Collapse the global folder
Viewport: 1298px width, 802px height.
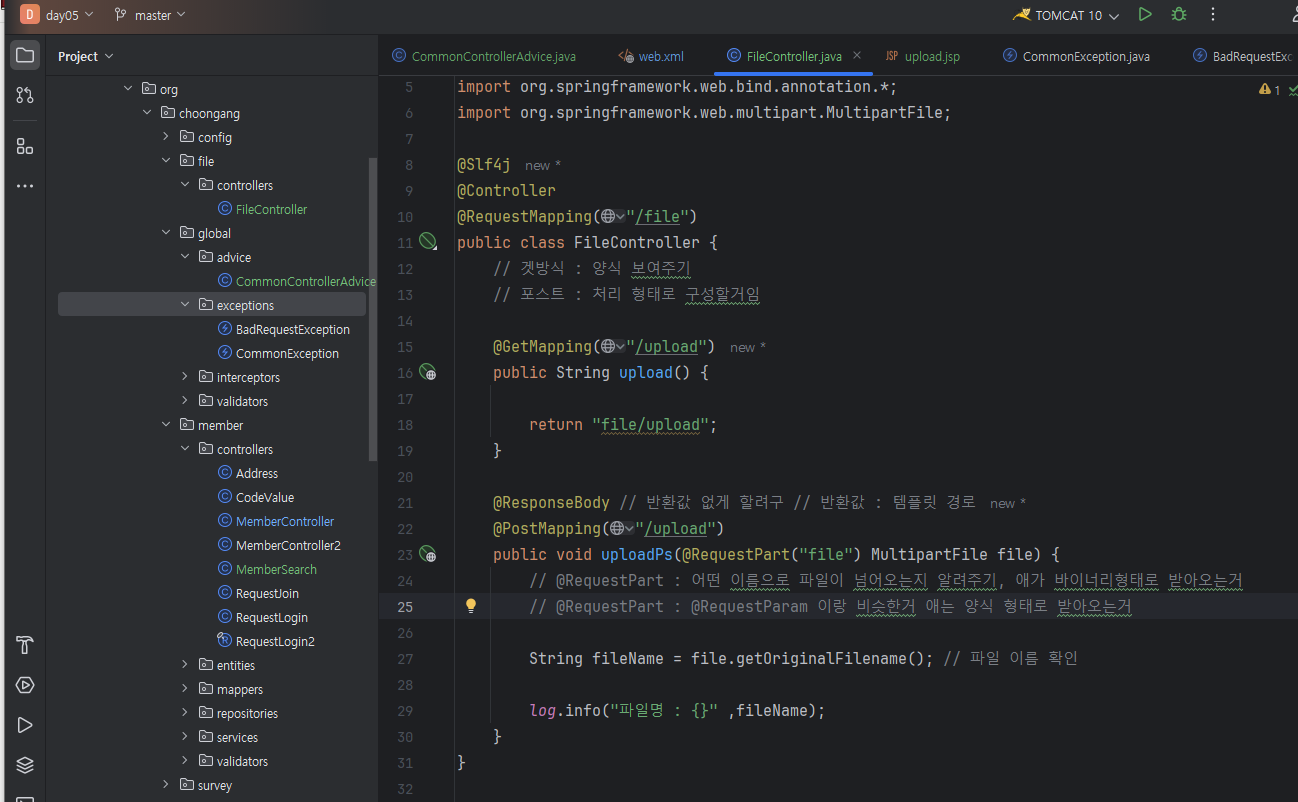pos(166,233)
